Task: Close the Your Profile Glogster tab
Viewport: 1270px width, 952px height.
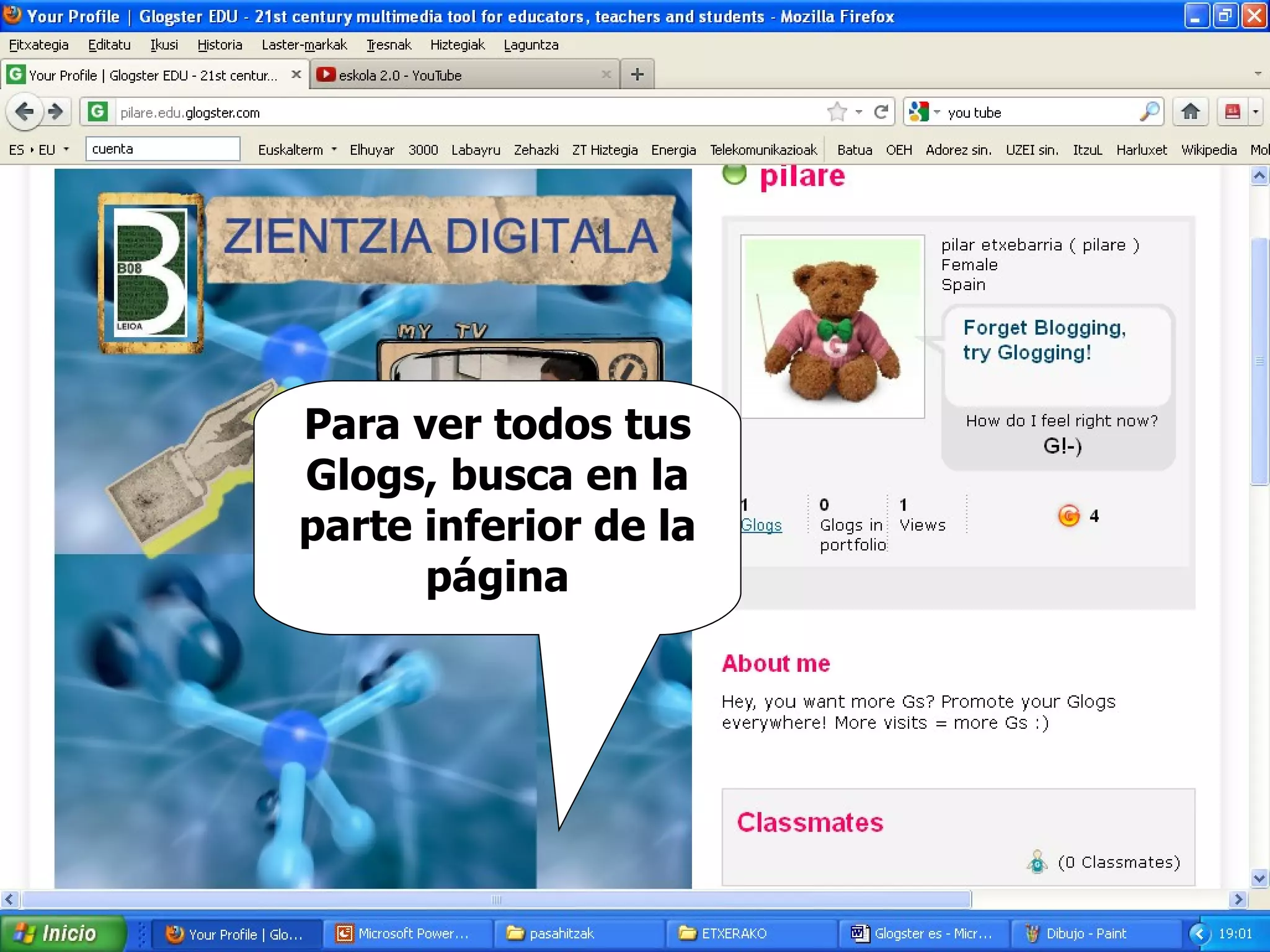Action: pos(296,75)
